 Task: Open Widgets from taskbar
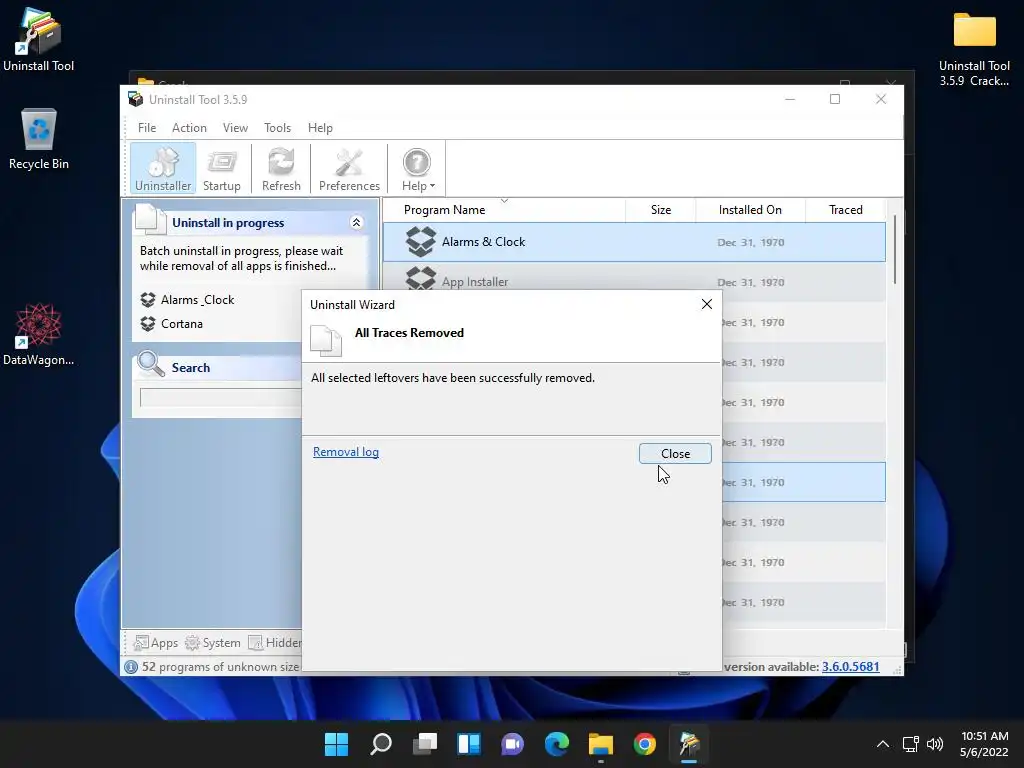(469, 744)
